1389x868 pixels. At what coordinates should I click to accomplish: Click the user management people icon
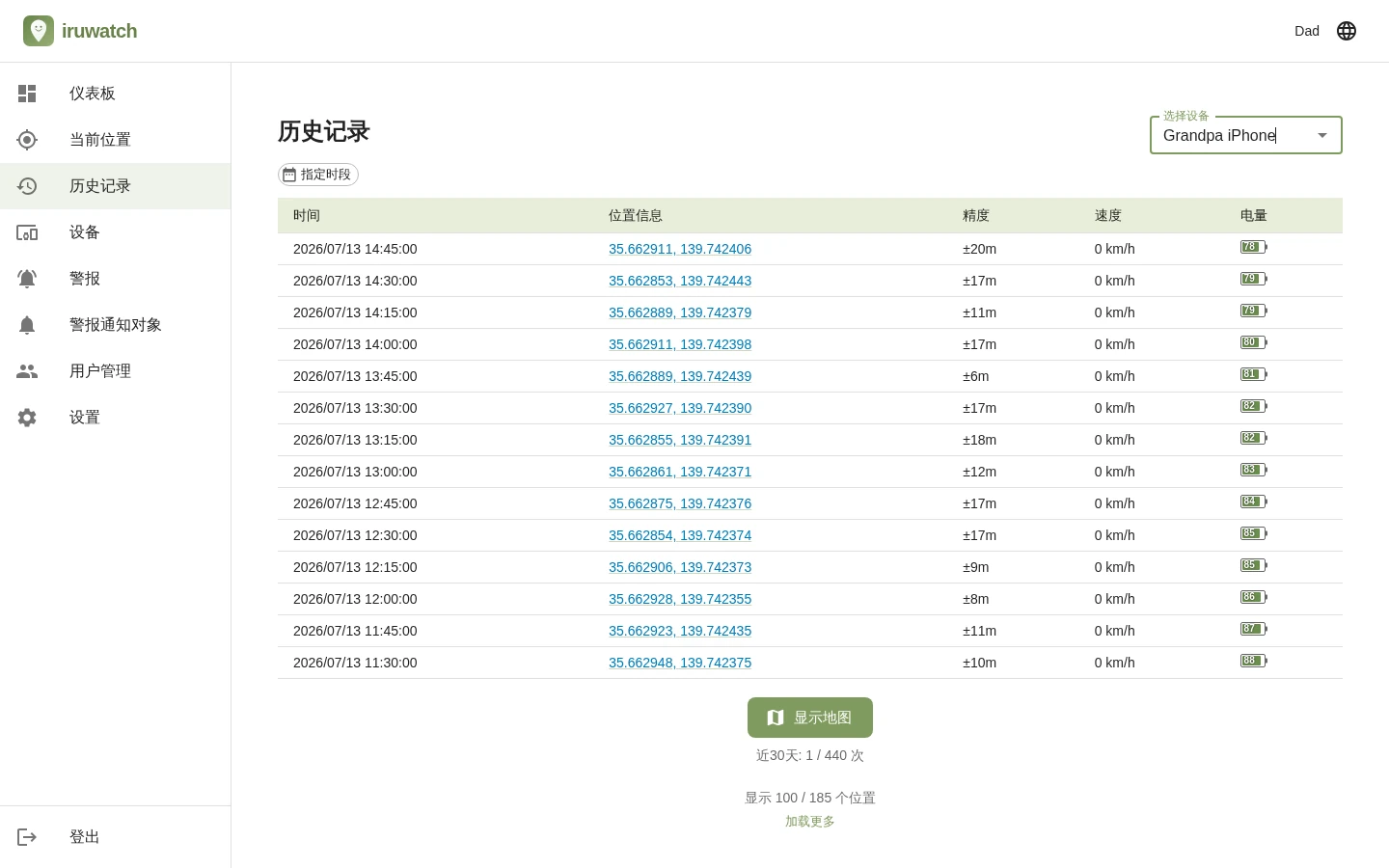tap(27, 371)
